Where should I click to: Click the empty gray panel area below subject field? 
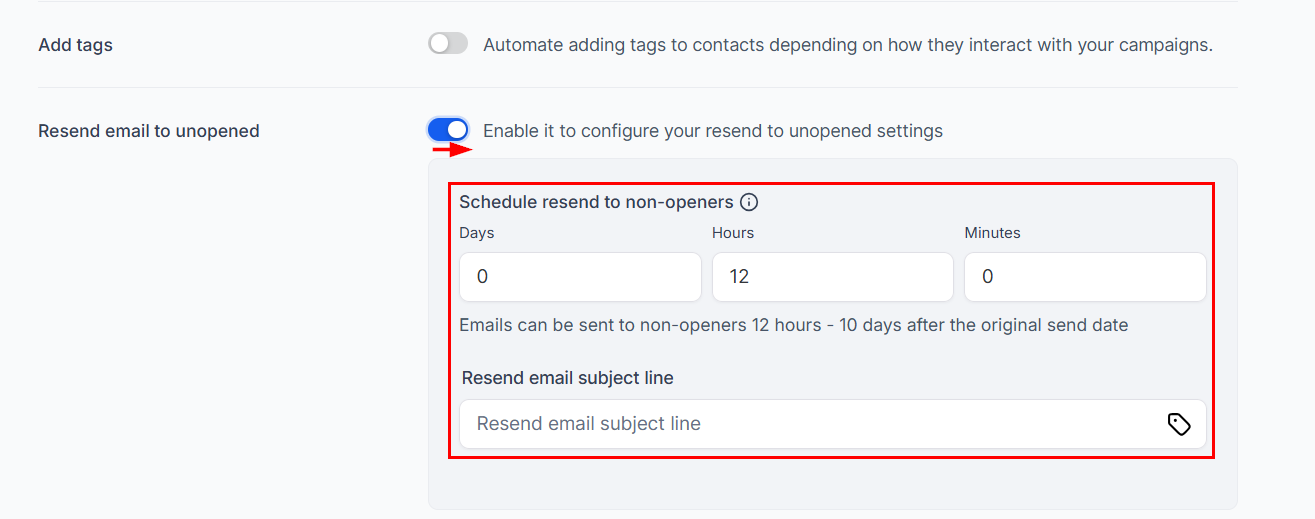click(832, 485)
